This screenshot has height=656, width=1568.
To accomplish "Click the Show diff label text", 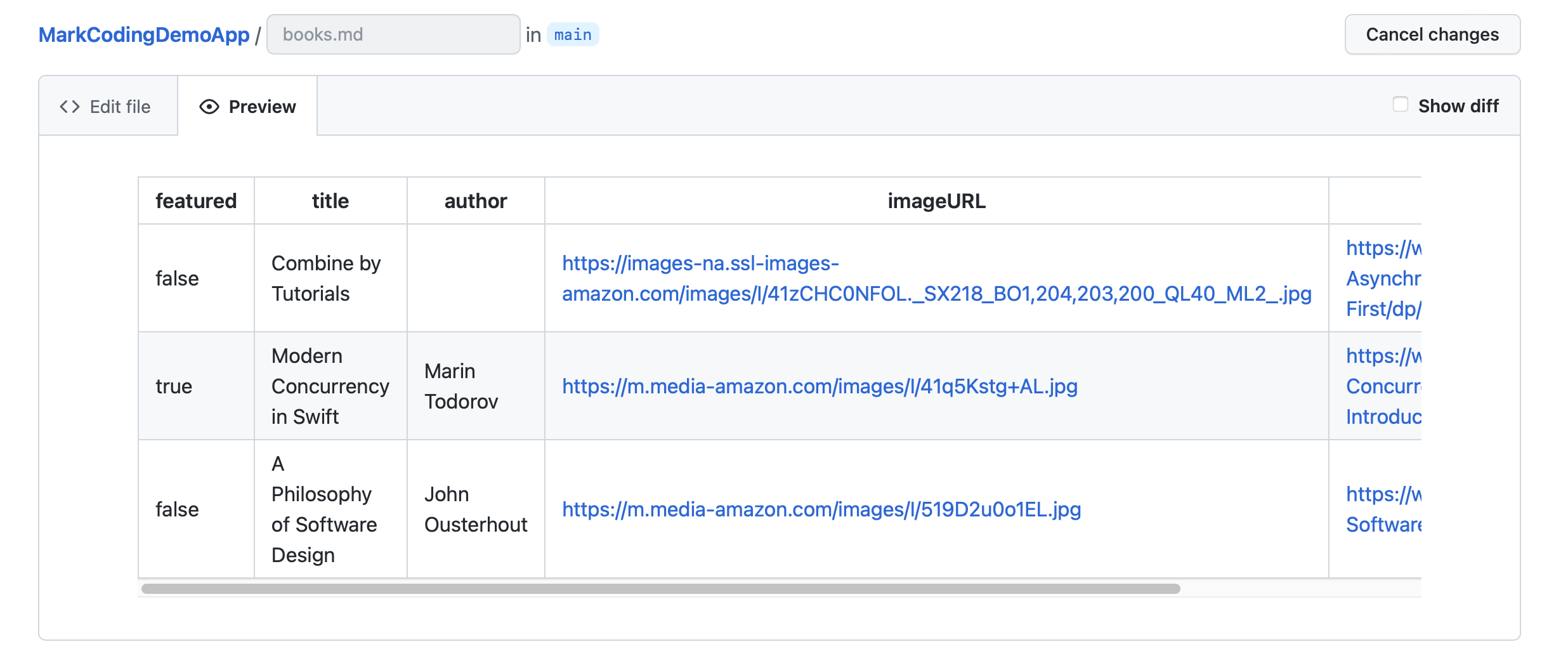I will click(x=1458, y=105).
